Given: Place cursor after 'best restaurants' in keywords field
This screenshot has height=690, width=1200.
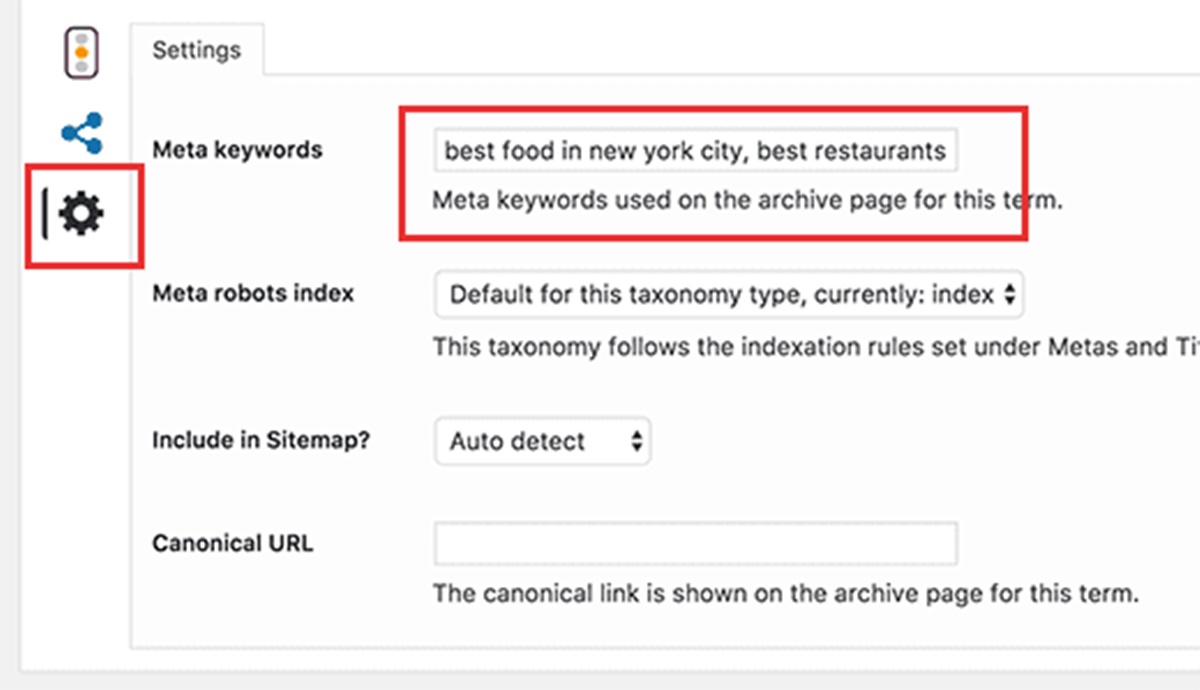Looking at the screenshot, I should tap(950, 151).
